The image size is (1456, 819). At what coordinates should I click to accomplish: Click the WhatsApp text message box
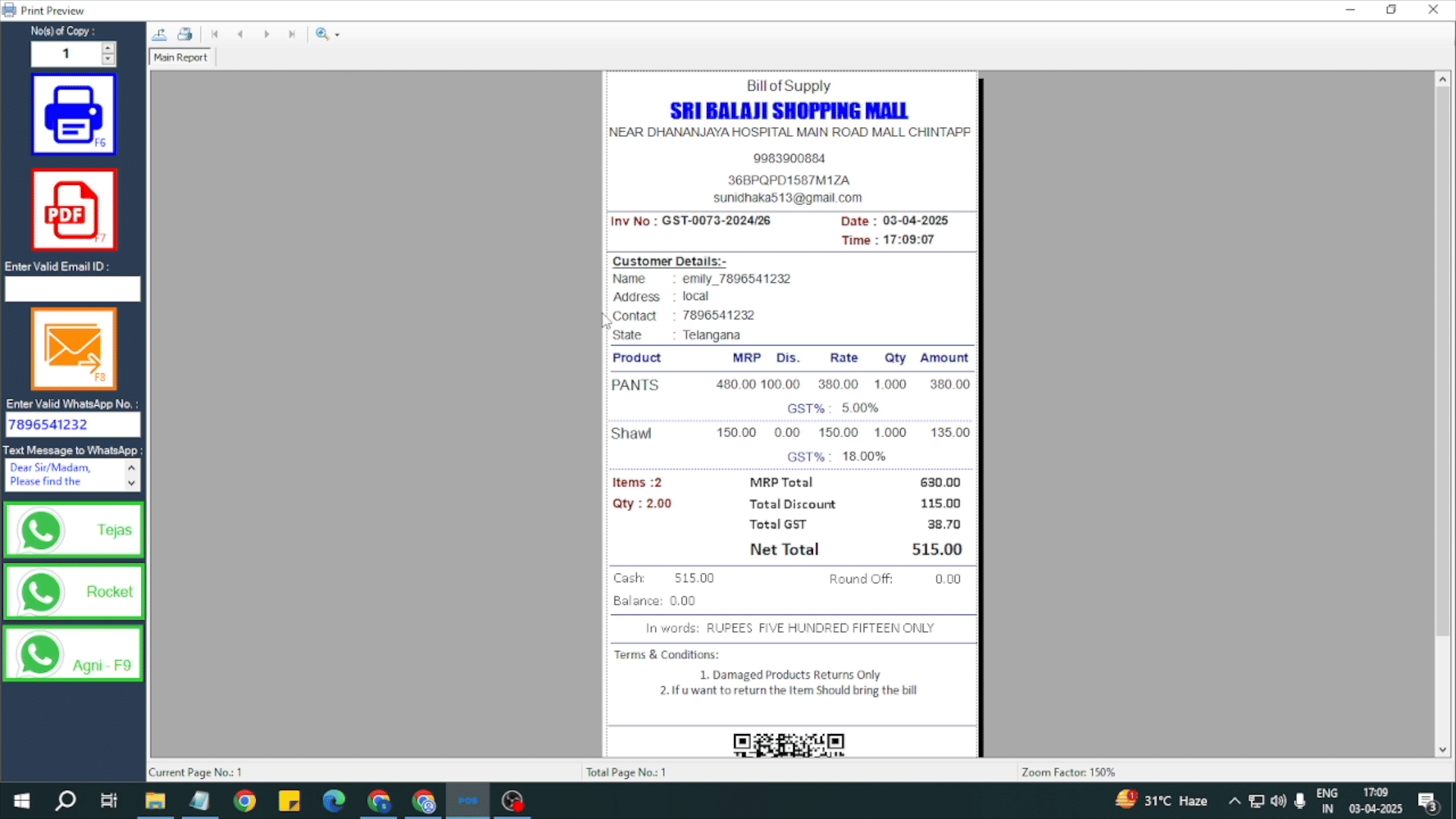(66, 475)
